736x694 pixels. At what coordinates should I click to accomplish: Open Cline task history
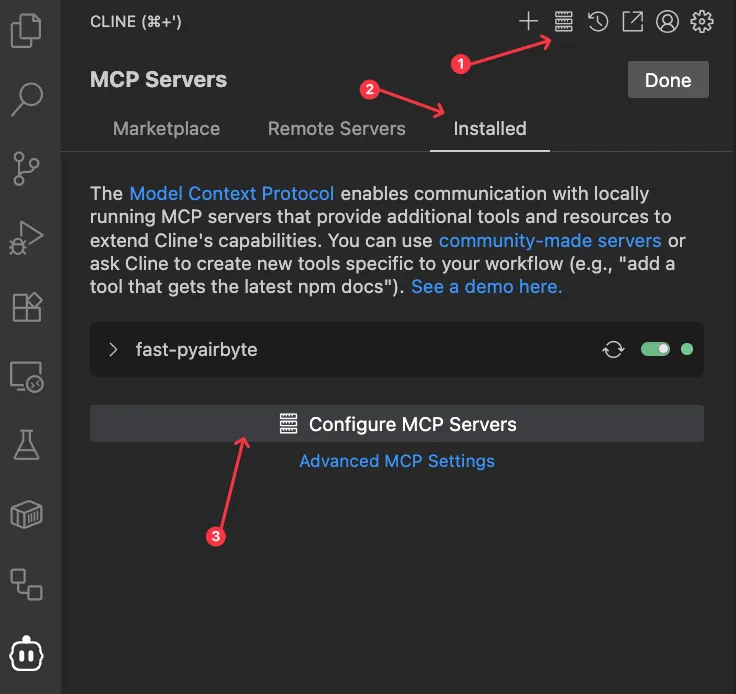[598, 22]
